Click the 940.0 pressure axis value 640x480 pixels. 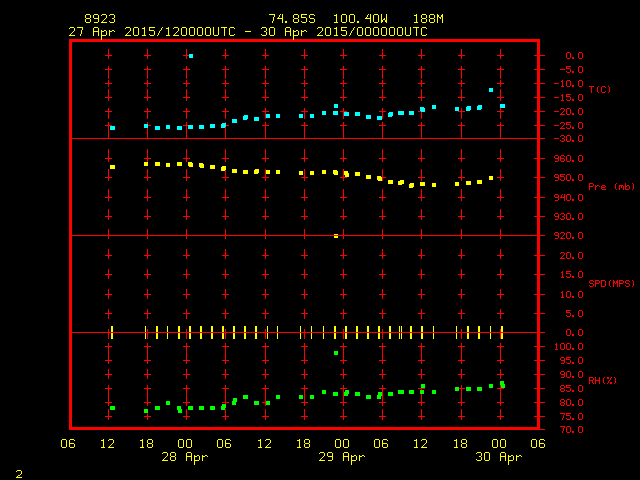(x=569, y=197)
